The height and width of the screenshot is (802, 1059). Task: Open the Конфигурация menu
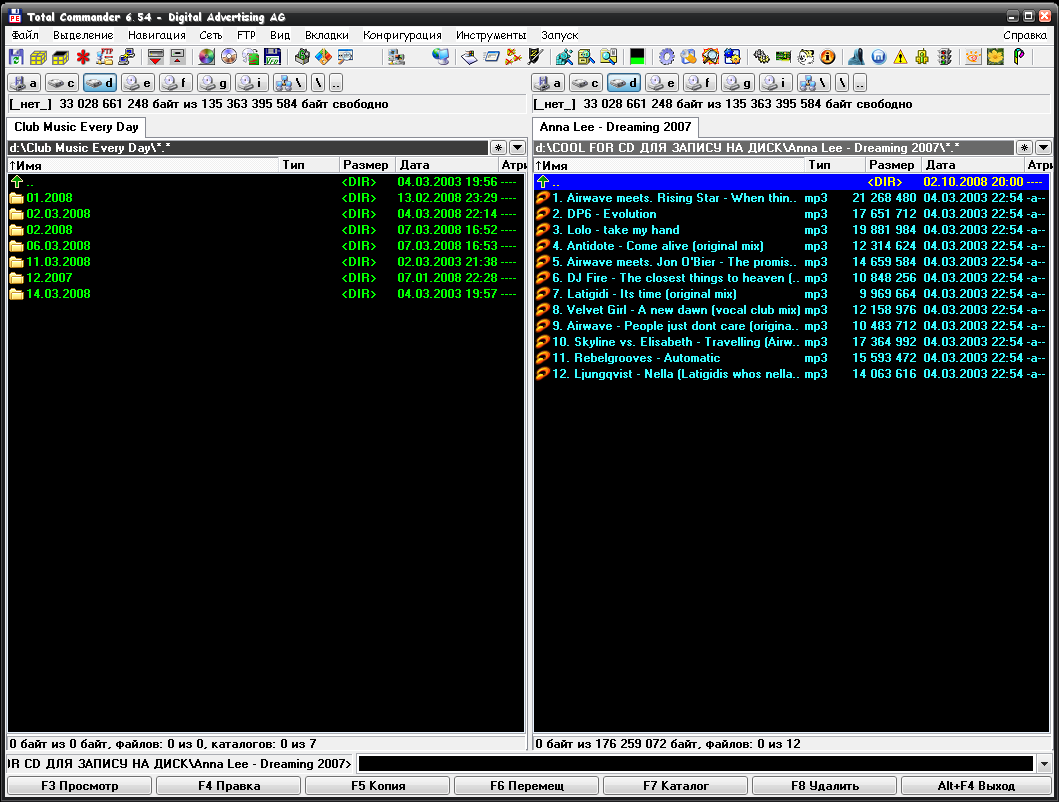coord(402,35)
